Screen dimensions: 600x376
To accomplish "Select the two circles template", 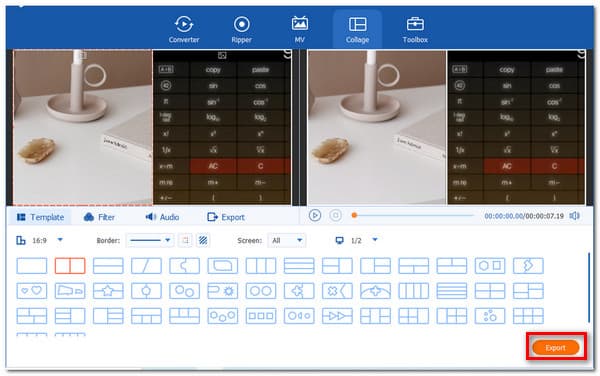I will pos(261,291).
